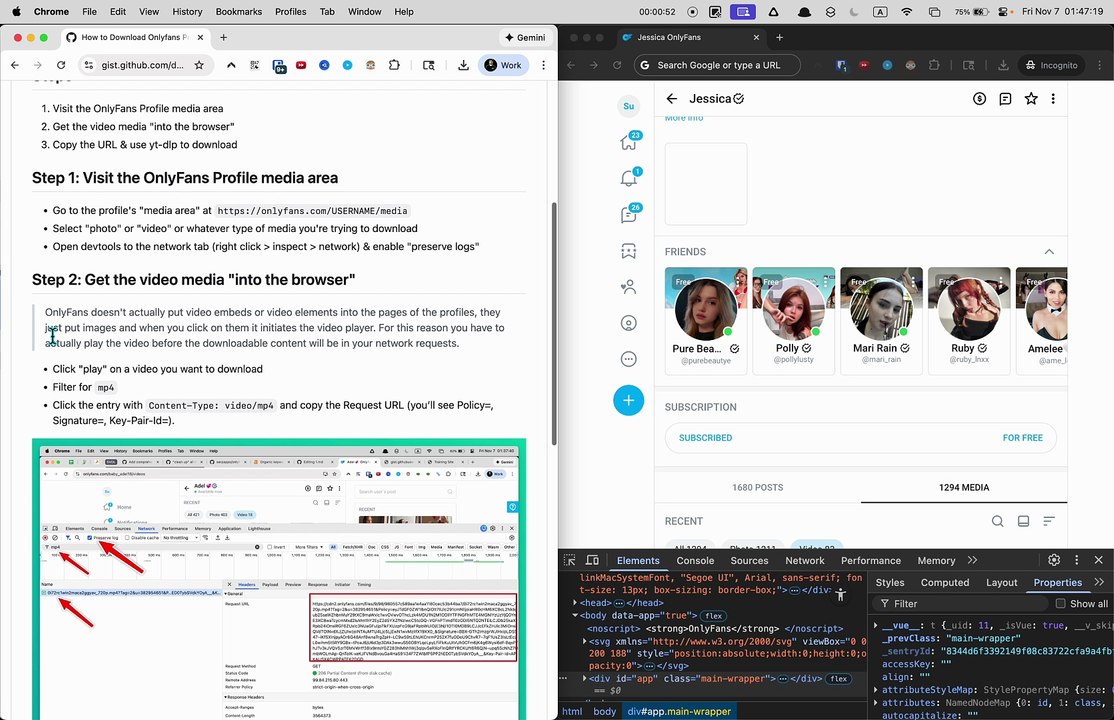Open the Ruby friend card

(x=969, y=320)
